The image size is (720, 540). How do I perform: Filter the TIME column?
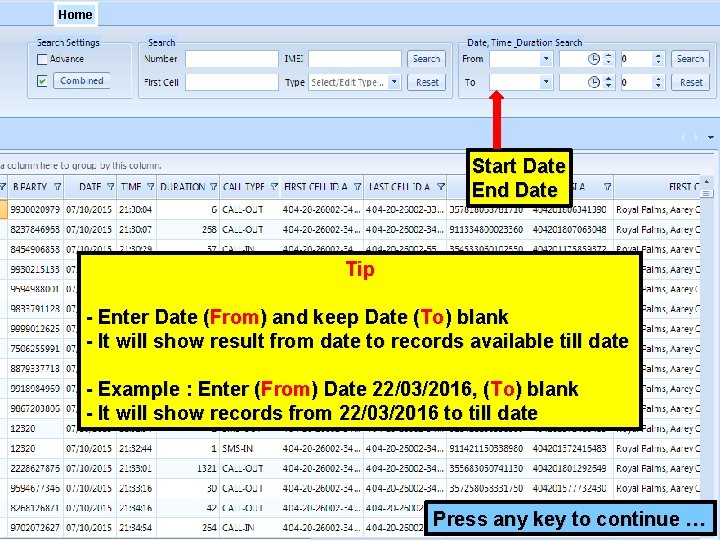pos(151,187)
